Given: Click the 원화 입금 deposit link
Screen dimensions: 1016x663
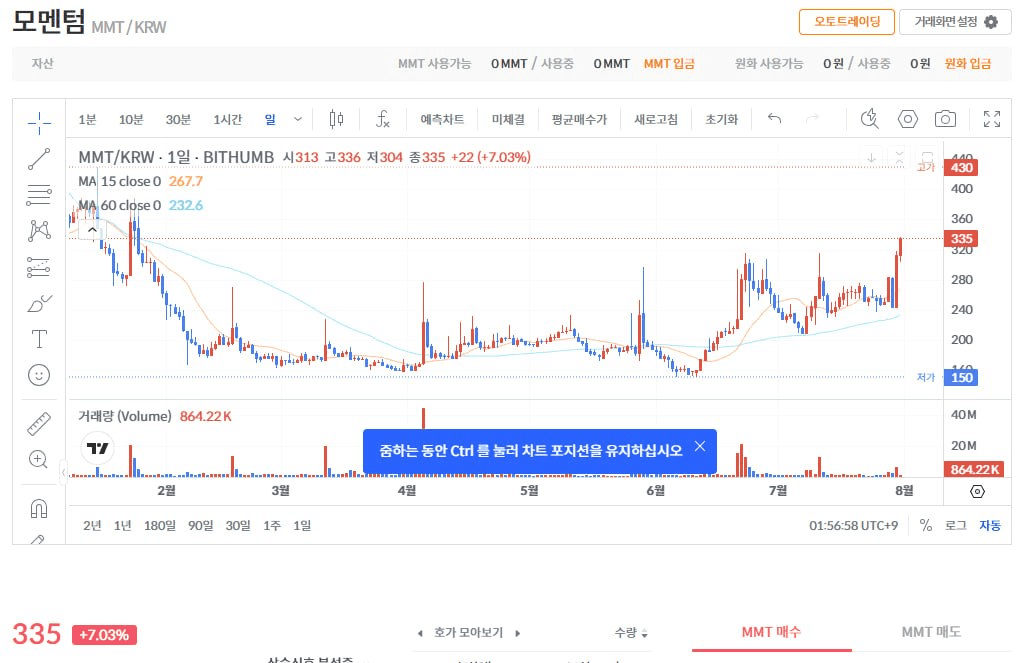Looking at the screenshot, I should (x=968, y=64).
